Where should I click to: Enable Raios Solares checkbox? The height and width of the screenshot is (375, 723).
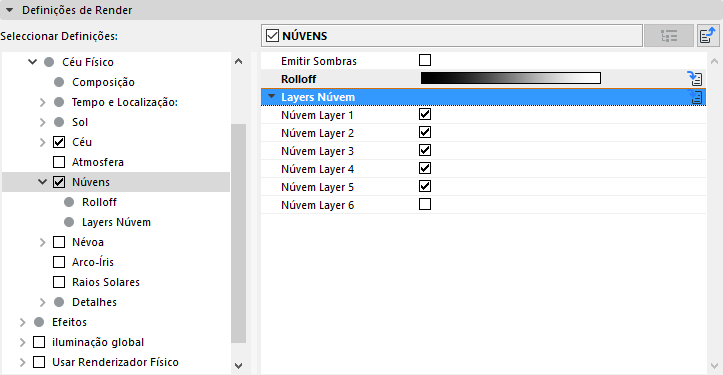pos(59,282)
